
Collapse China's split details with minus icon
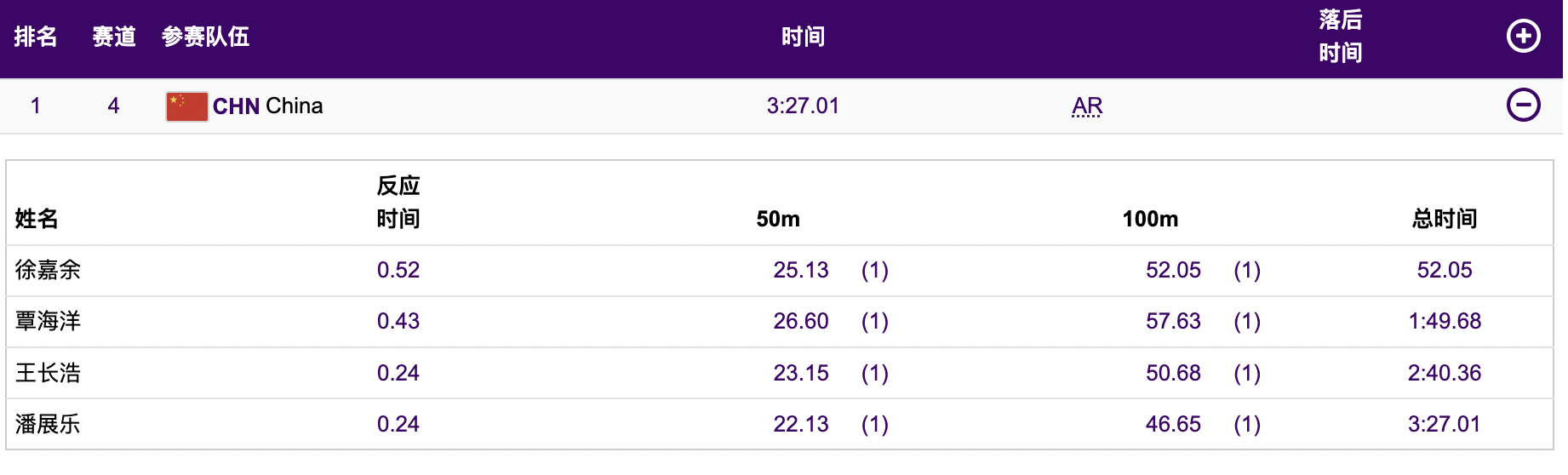[x=1523, y=106]
